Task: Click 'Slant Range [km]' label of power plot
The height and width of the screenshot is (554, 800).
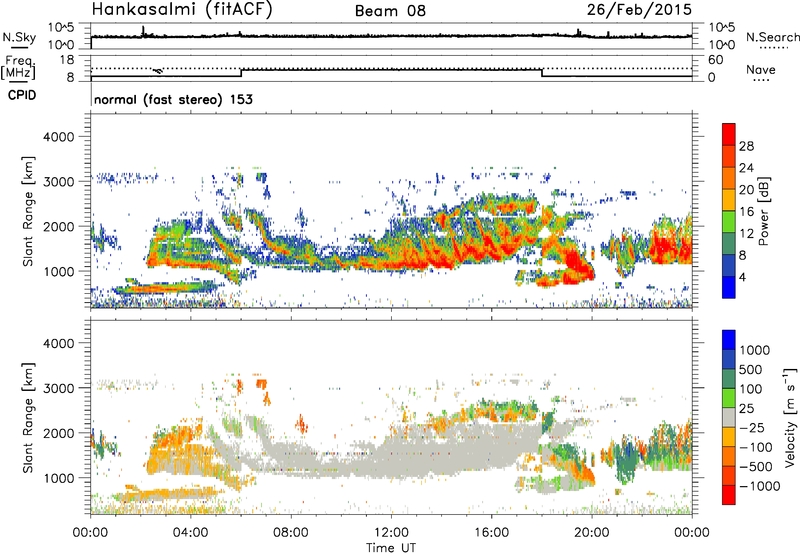Action: pos(28,211)
